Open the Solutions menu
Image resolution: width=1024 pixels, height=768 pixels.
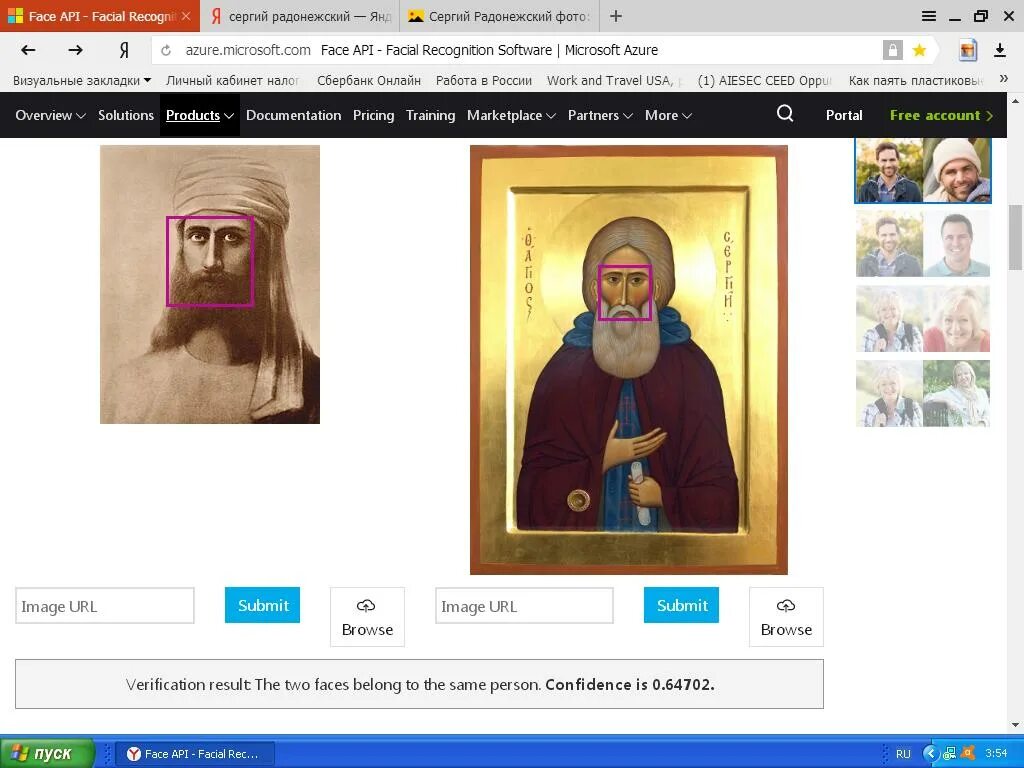click(125, 115)
